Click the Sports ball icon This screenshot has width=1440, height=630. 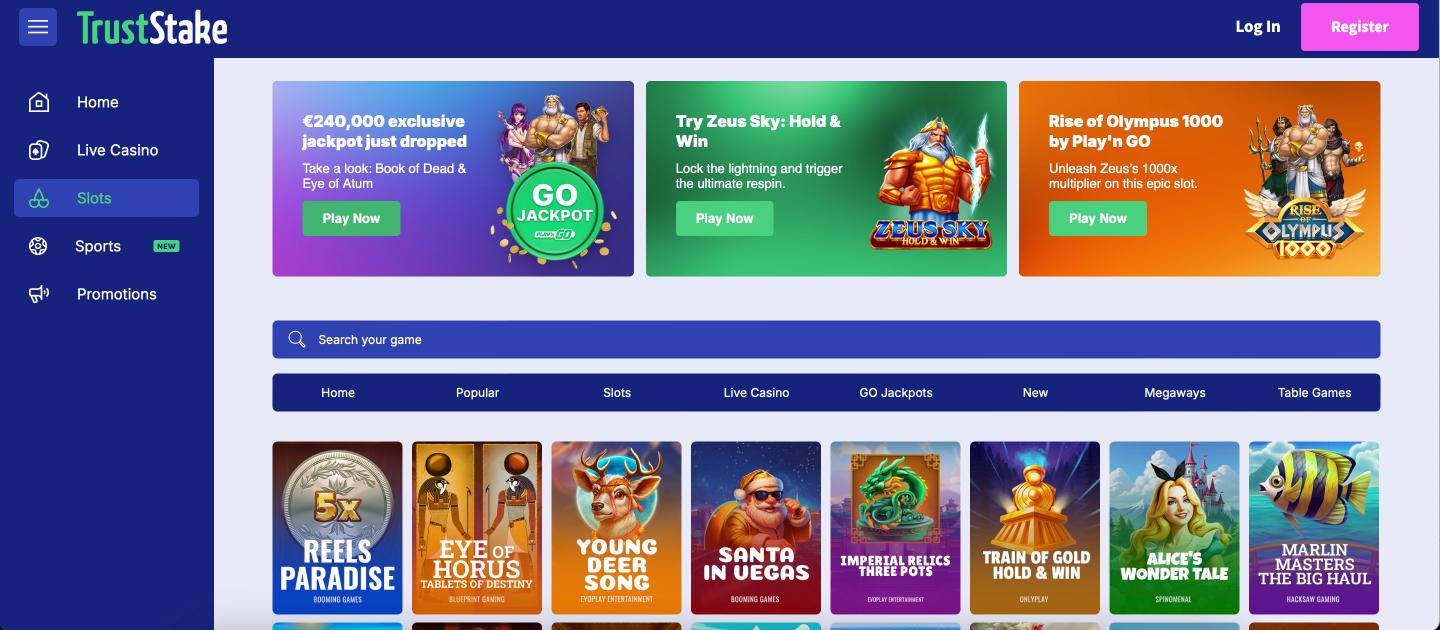coord(38,246)
